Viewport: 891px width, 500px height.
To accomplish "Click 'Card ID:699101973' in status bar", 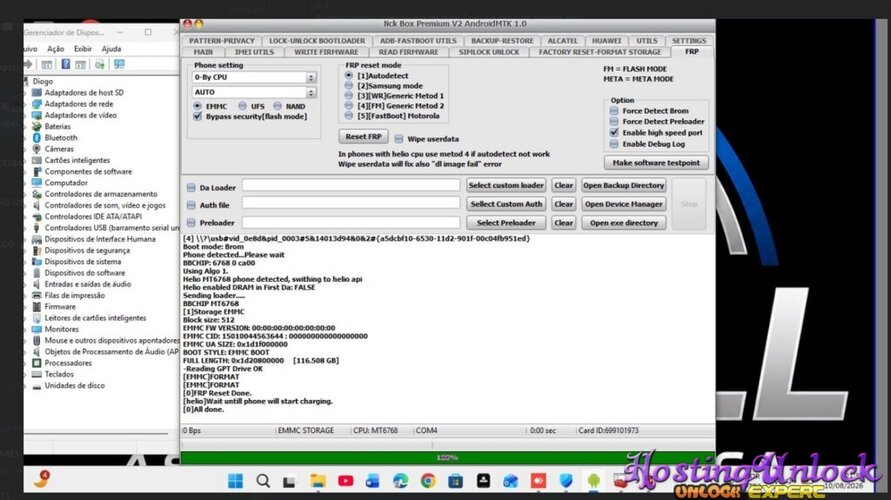I will coord(608,431).
